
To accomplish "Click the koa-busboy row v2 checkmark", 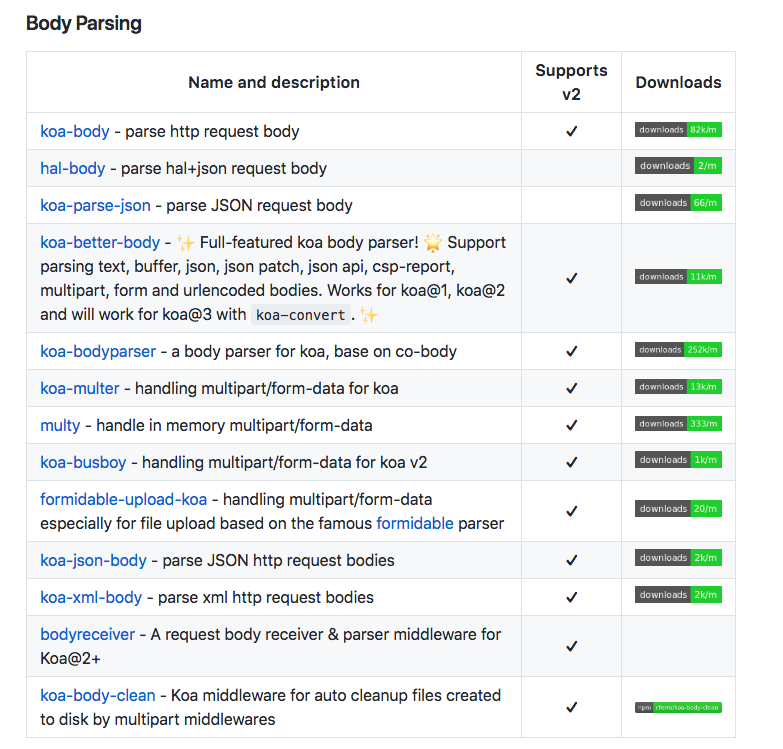I will pyautogui.click(x=571, y=462).
